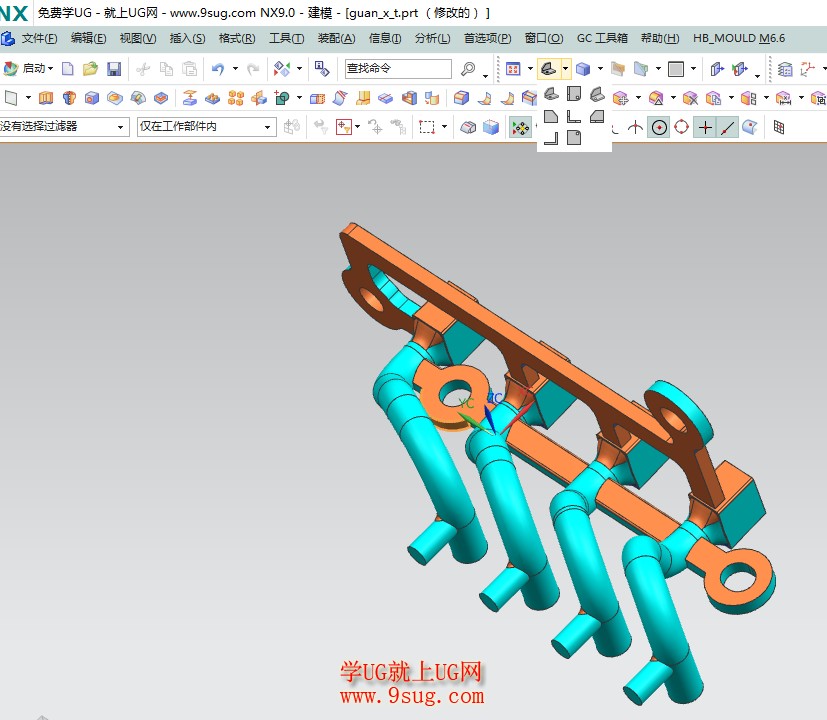Screen dimensions: 827x720
Task: Save the part with the floppy disk icon
Action: 114,69
